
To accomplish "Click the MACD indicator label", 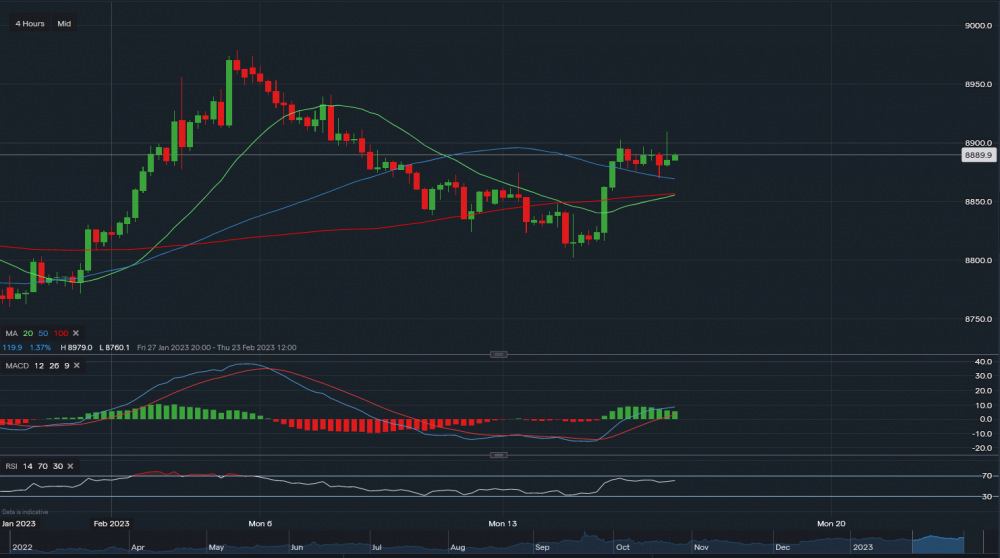I will click(x=16, y=366).
